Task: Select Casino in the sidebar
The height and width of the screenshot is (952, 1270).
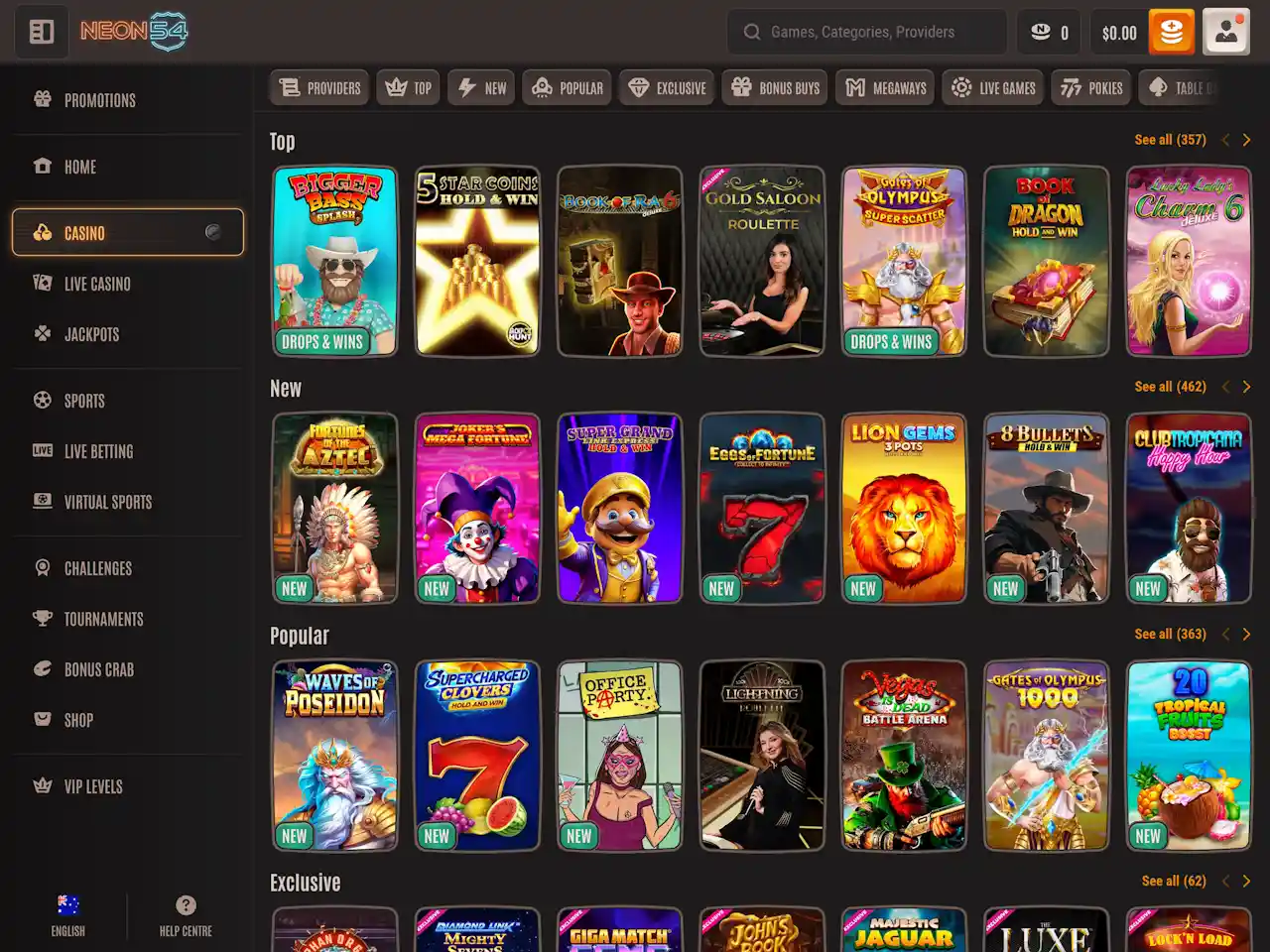Action: (x=127, y=233)
